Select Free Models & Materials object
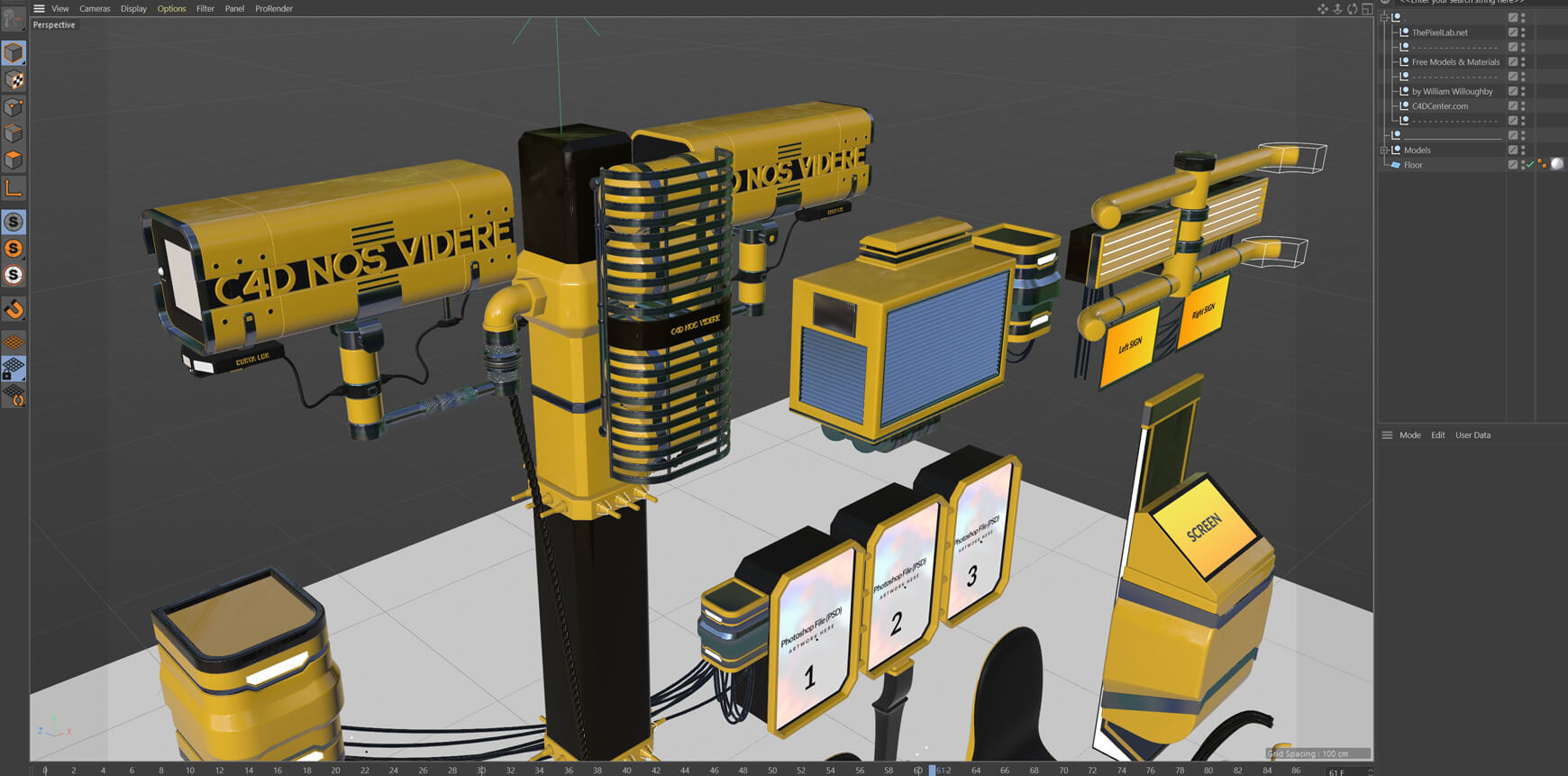Screen dimensions: 1568x776 pos(1455,62)
